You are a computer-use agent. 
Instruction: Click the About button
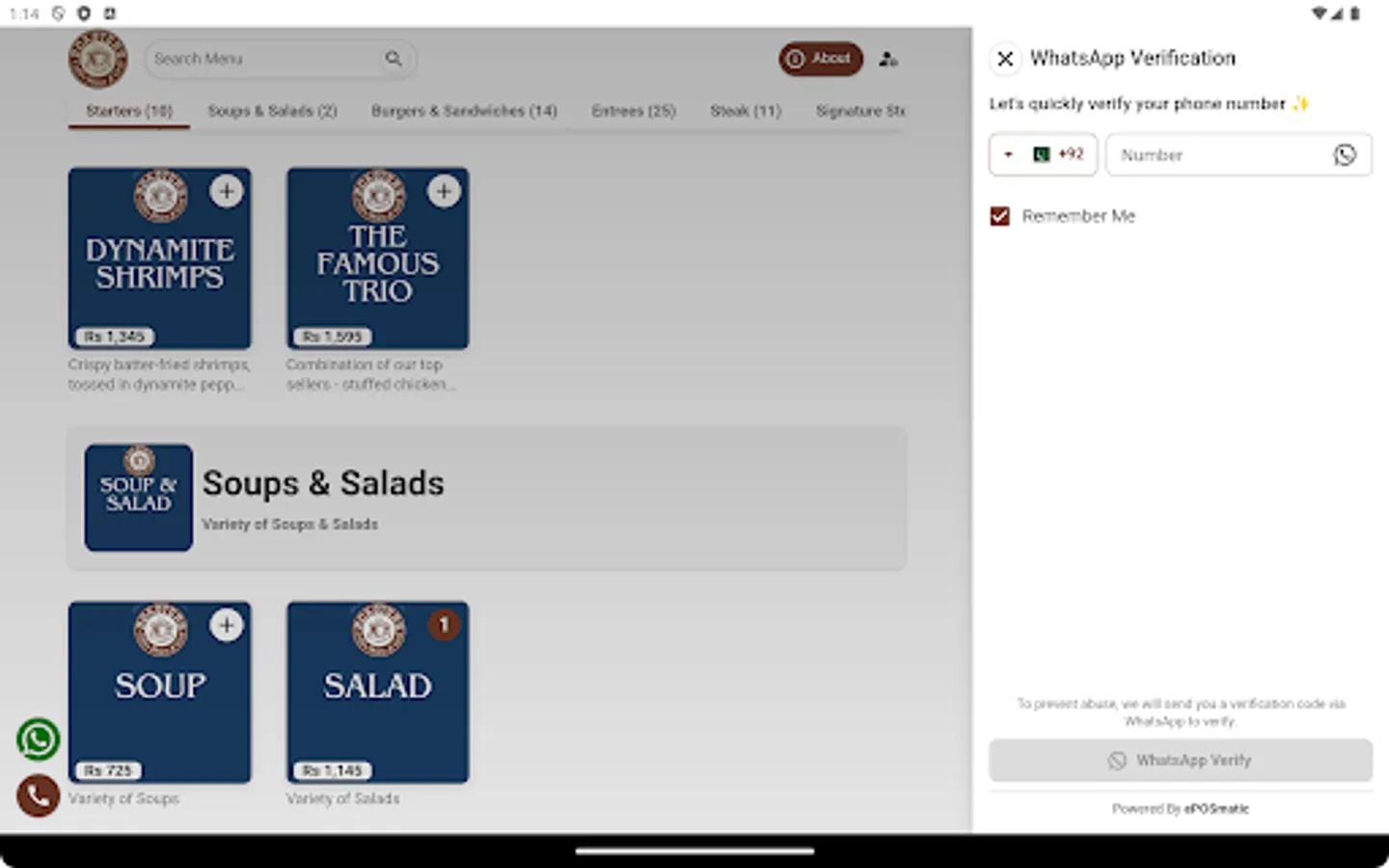[x=820, y=59]
